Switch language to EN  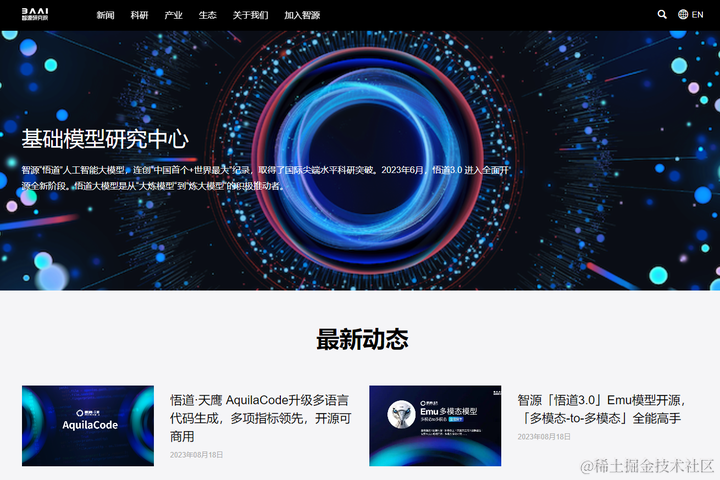point(697,15)
